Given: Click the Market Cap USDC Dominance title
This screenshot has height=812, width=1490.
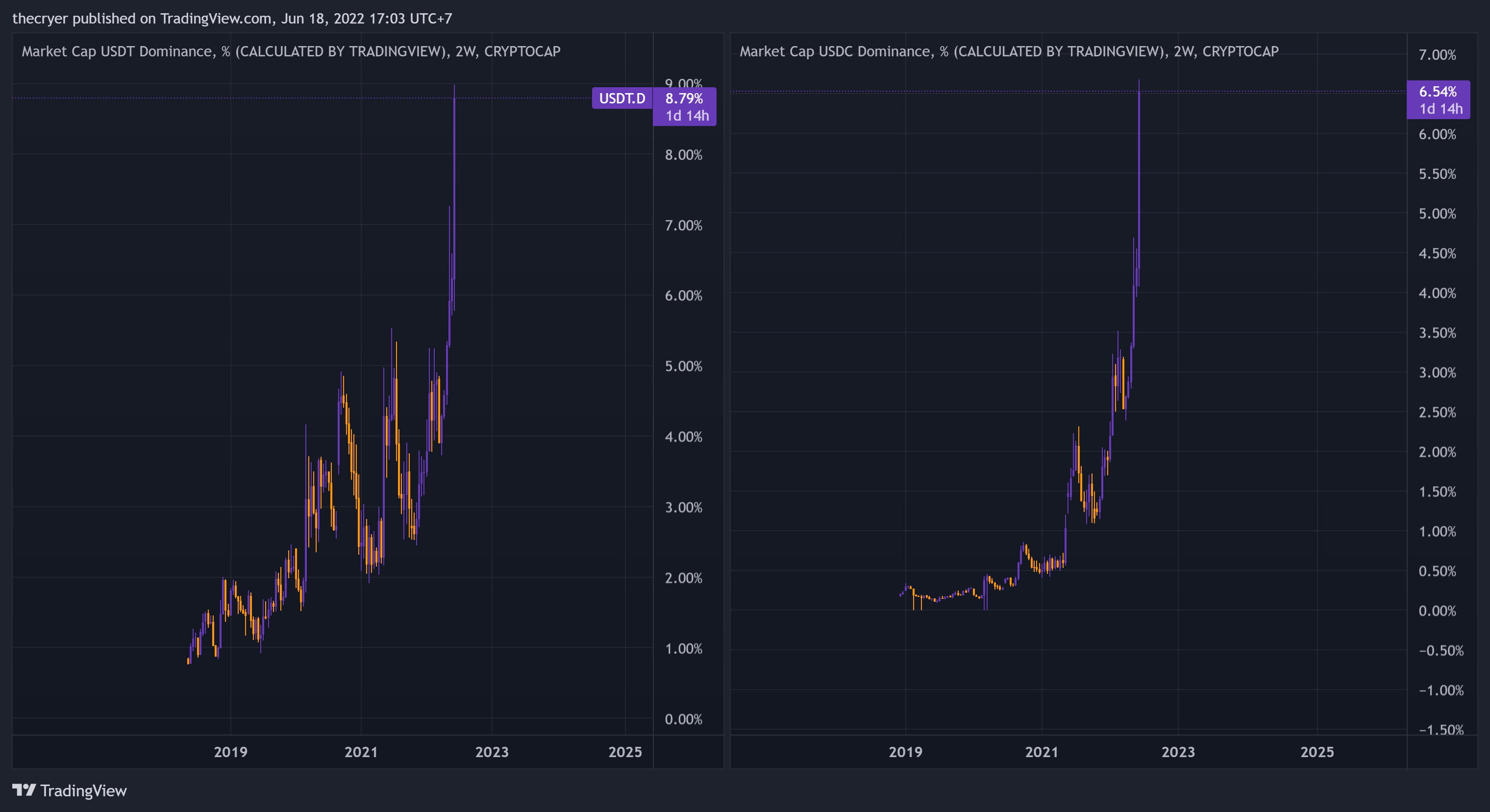Looking at the screenshot, I should (1009, 51).
